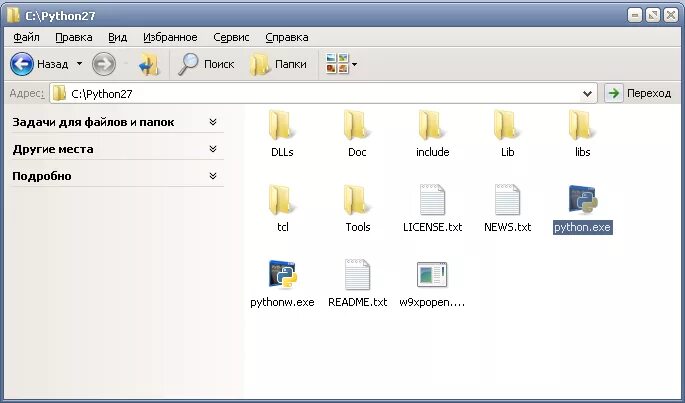Click the w9xpopen.... file name label
Image resolution: width=685 pixels, height=403 pixels.
[x=432, y=302]
